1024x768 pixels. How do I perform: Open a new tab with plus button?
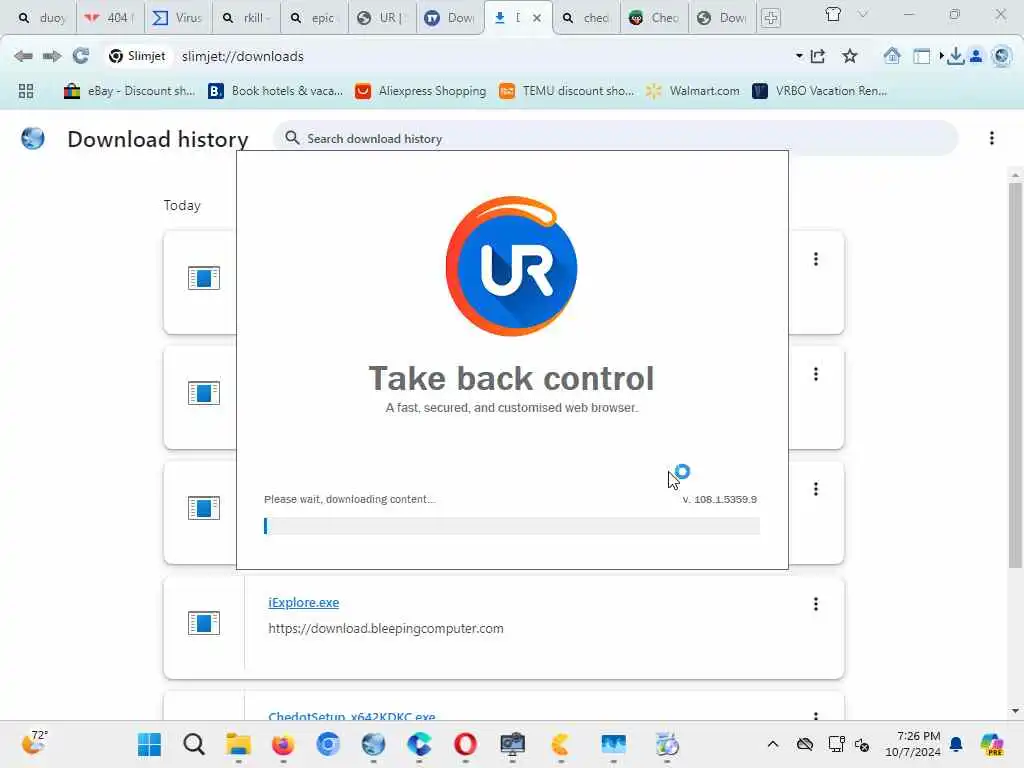pyautogui.click(x=771, y=18)
